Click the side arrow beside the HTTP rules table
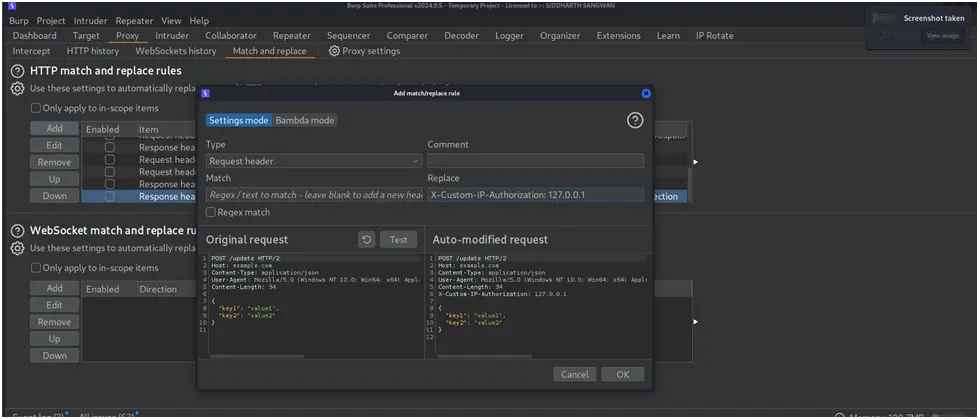 point(696,162)
